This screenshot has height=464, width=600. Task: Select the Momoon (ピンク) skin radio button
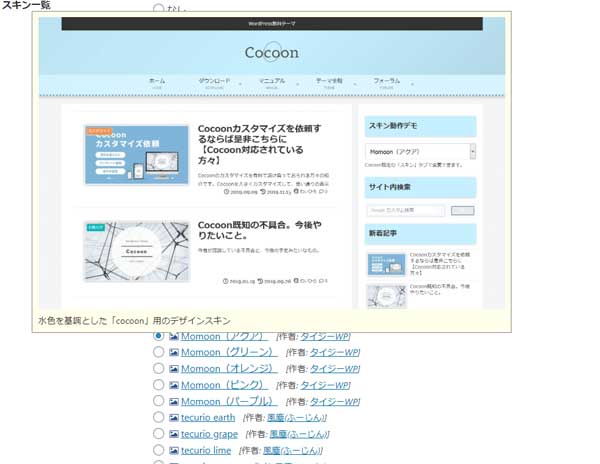(x=159, y=385)
